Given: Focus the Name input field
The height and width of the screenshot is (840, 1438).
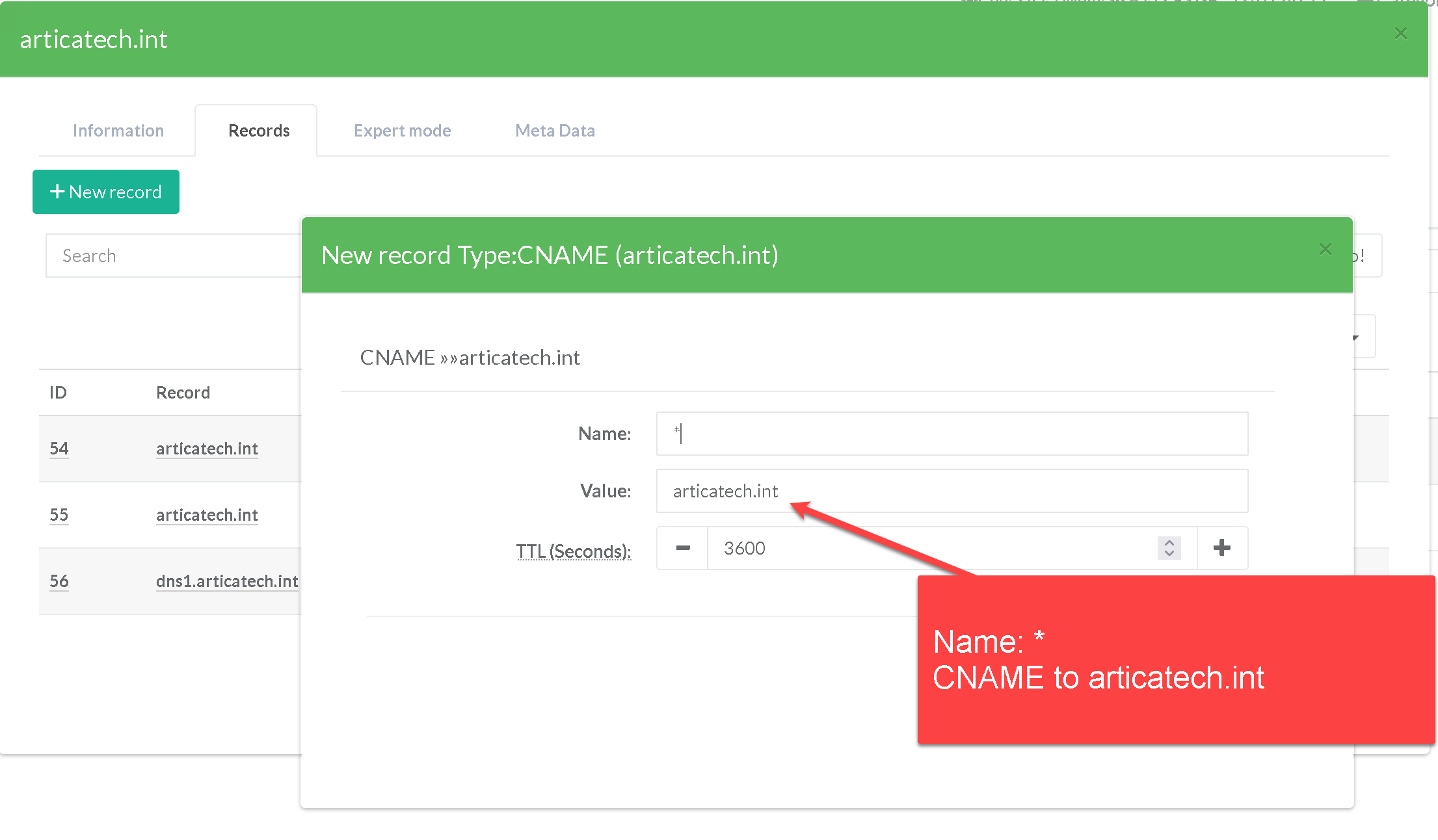Looking at the screenshot, I should pyautogui.click(x=952, y=434).
